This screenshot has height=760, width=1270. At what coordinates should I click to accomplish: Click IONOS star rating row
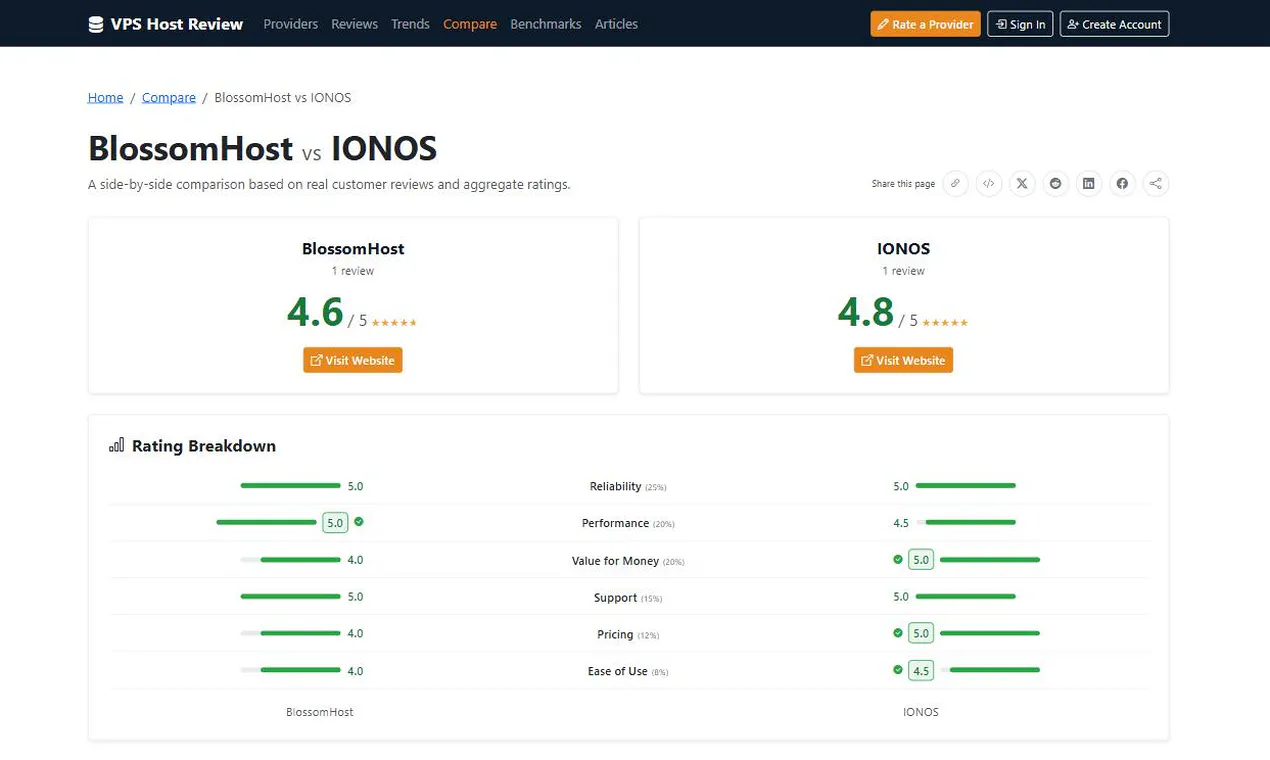[x=945, y=322]
